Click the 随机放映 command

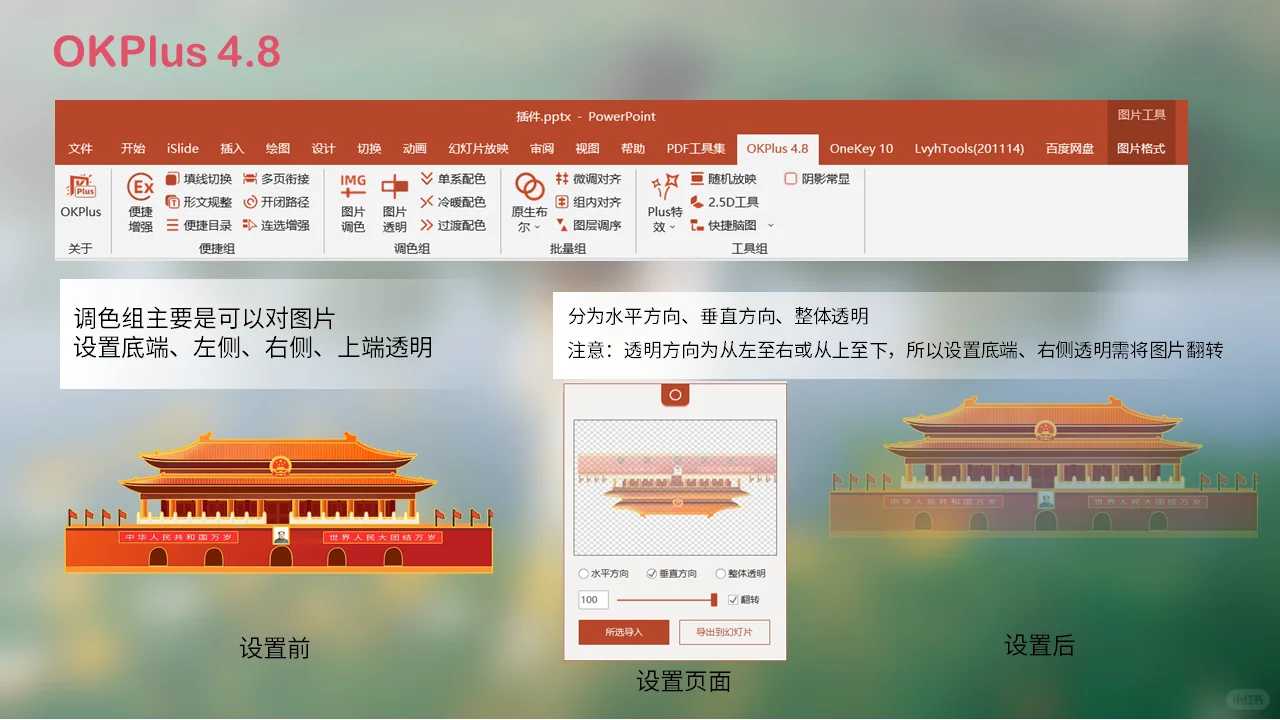pyautogui.click(x=723, y=179)
